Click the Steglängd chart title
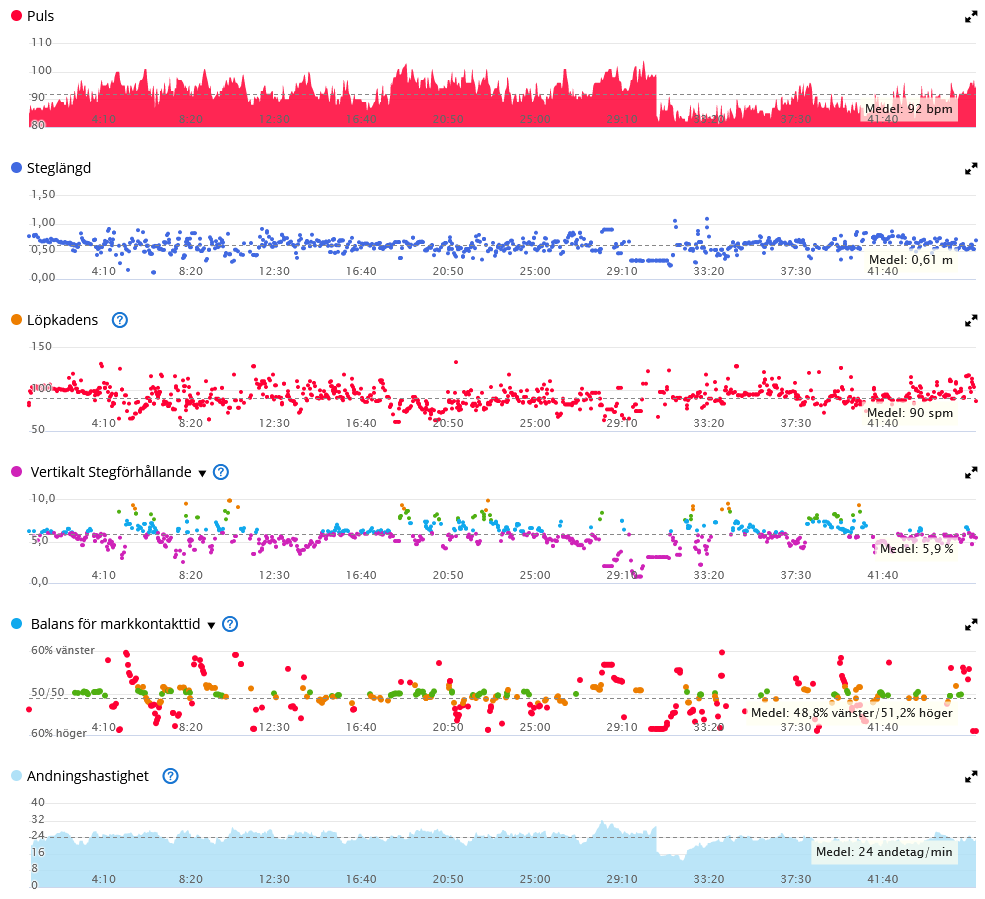 [x=59, y=168]
